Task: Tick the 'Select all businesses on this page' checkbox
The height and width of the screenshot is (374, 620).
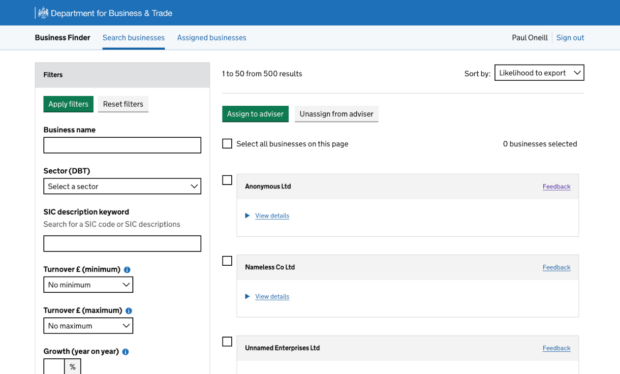Action: click(227, 144)
